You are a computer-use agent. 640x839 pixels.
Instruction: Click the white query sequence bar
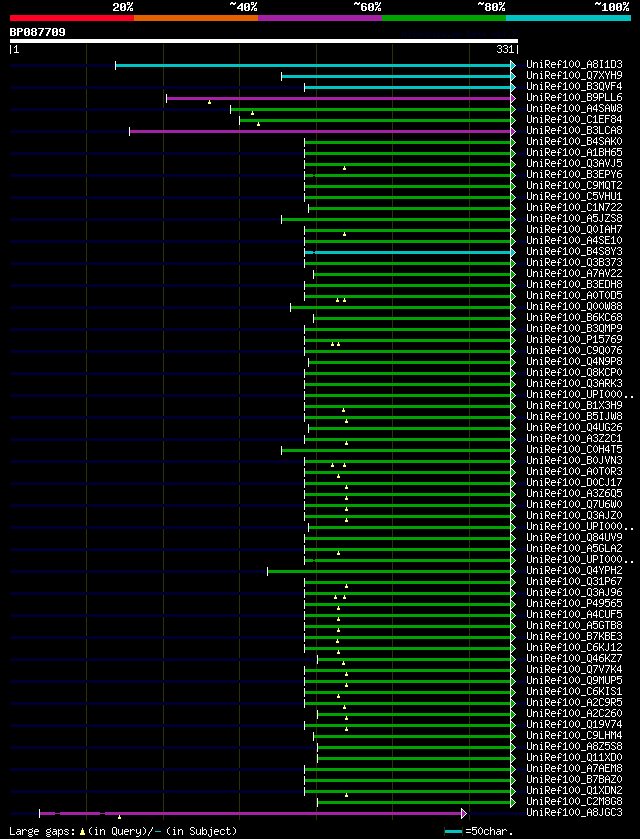pos(264,41)
